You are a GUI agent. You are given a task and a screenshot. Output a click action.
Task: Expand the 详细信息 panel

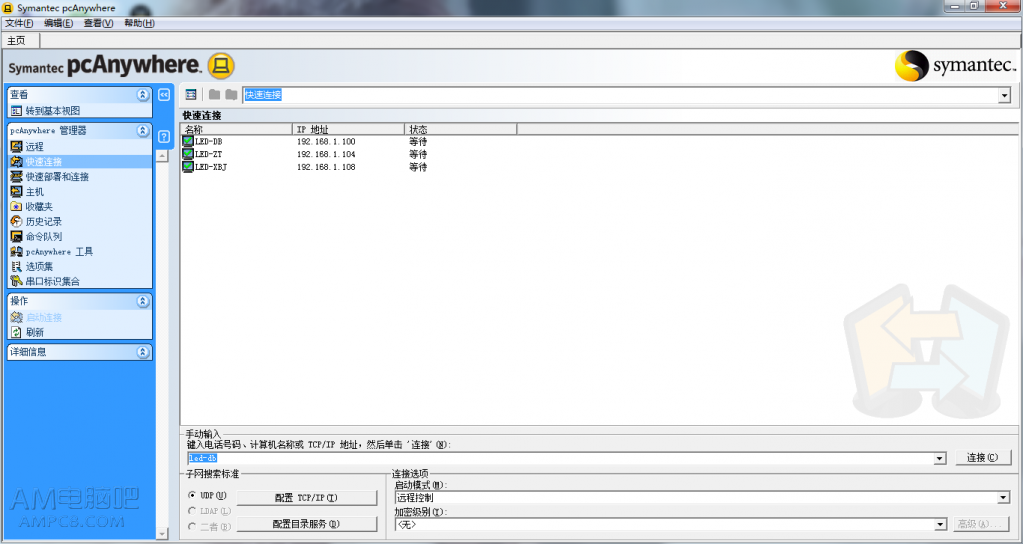[143, 352]
